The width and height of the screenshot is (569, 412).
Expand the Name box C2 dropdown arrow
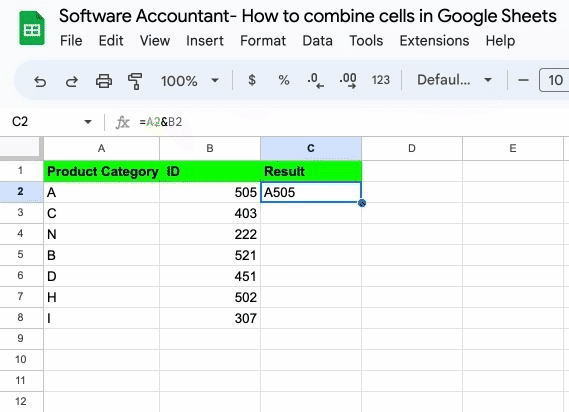[88, 122]
